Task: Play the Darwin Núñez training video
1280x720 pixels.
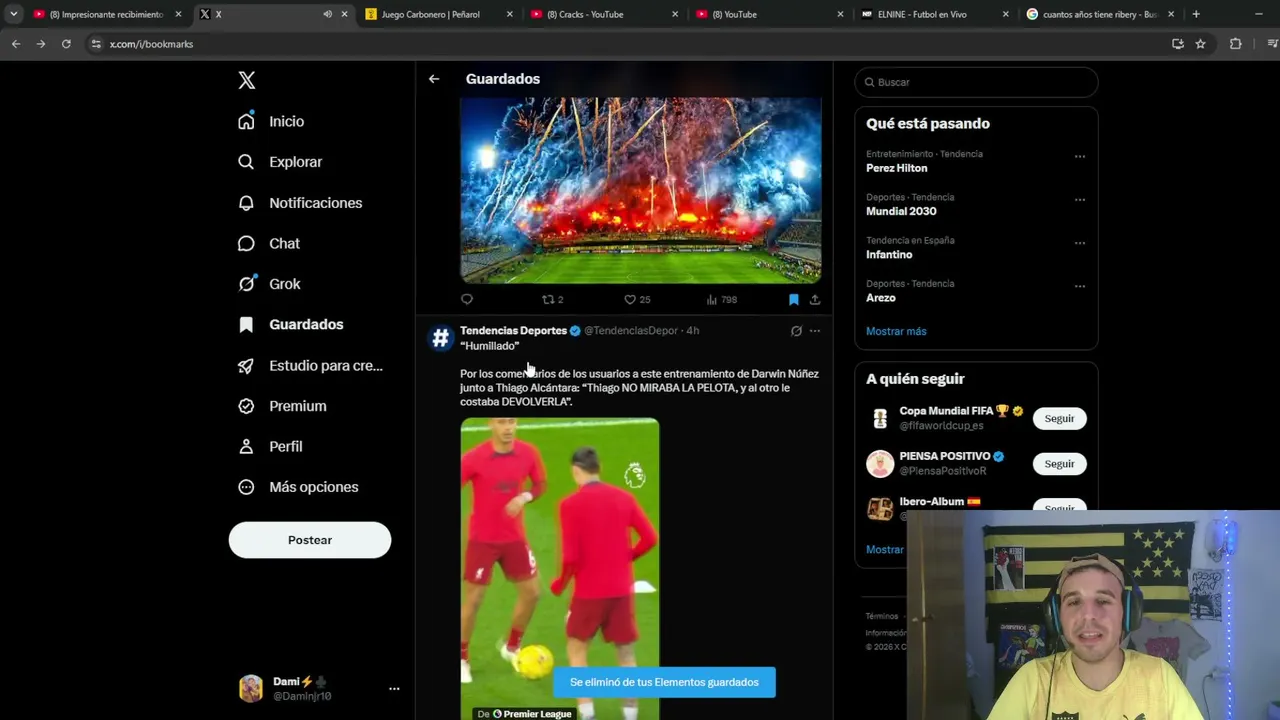Action: (x=560, y=569)
